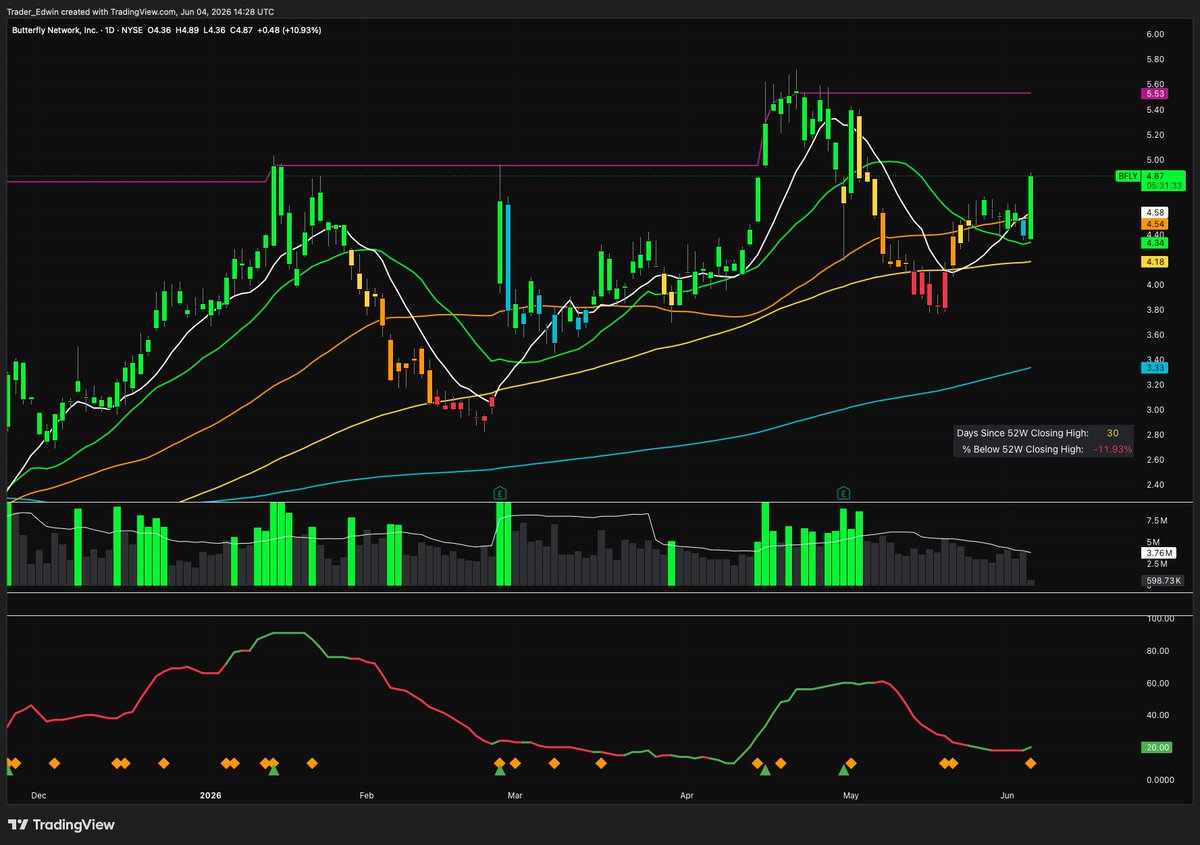Screen dimensions: 1200x845
Task: Select the orange 4.54 moving average label
Action: (x=1156, y=224)
